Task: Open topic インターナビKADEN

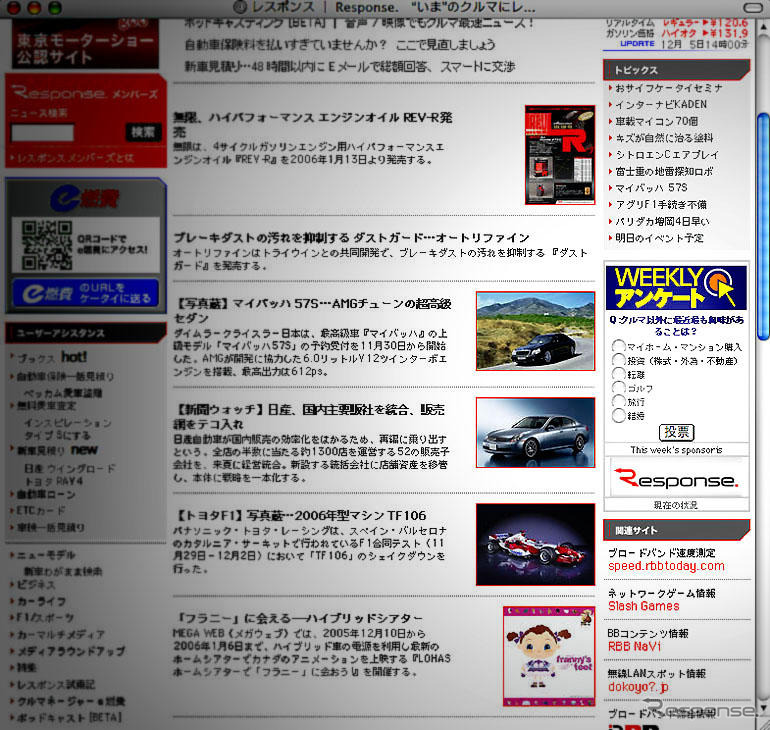Action: pyautogui.click(x=661, y=105)
